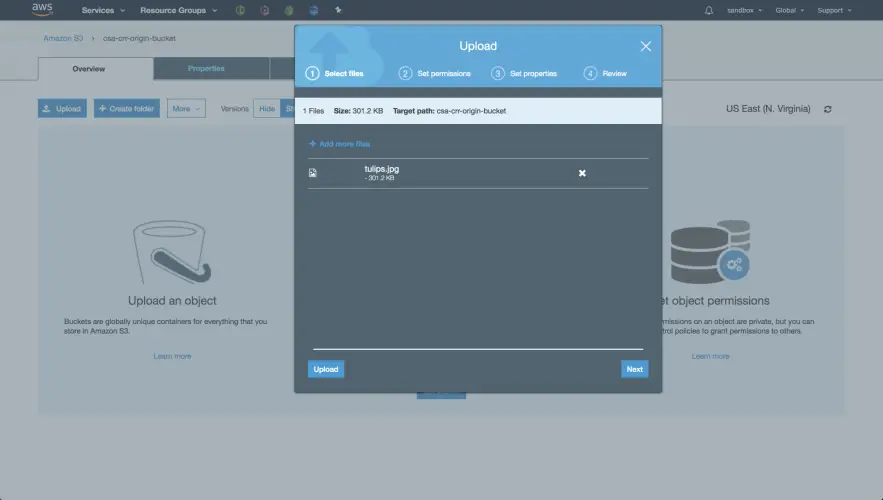The width and height of the screenshot is (883, 500).
Task: Click the image file icon for tulips.jpg
Action: coord(313,173)
